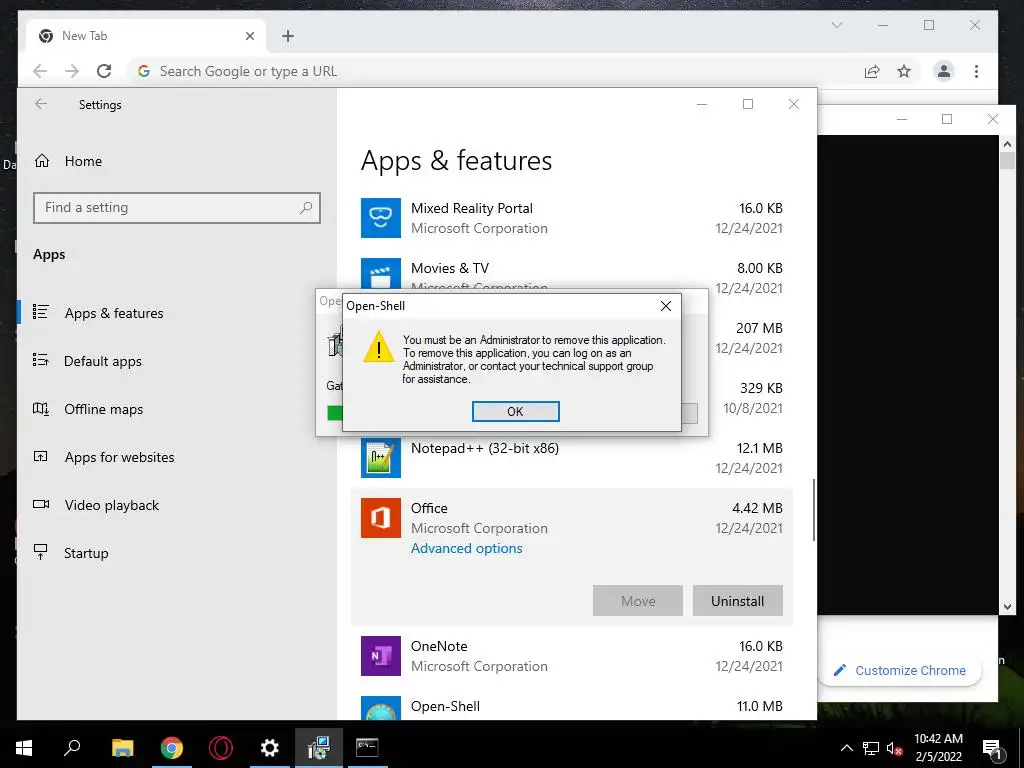Open Apps for websites page
1024x768 pixels.
coord(120,457)
